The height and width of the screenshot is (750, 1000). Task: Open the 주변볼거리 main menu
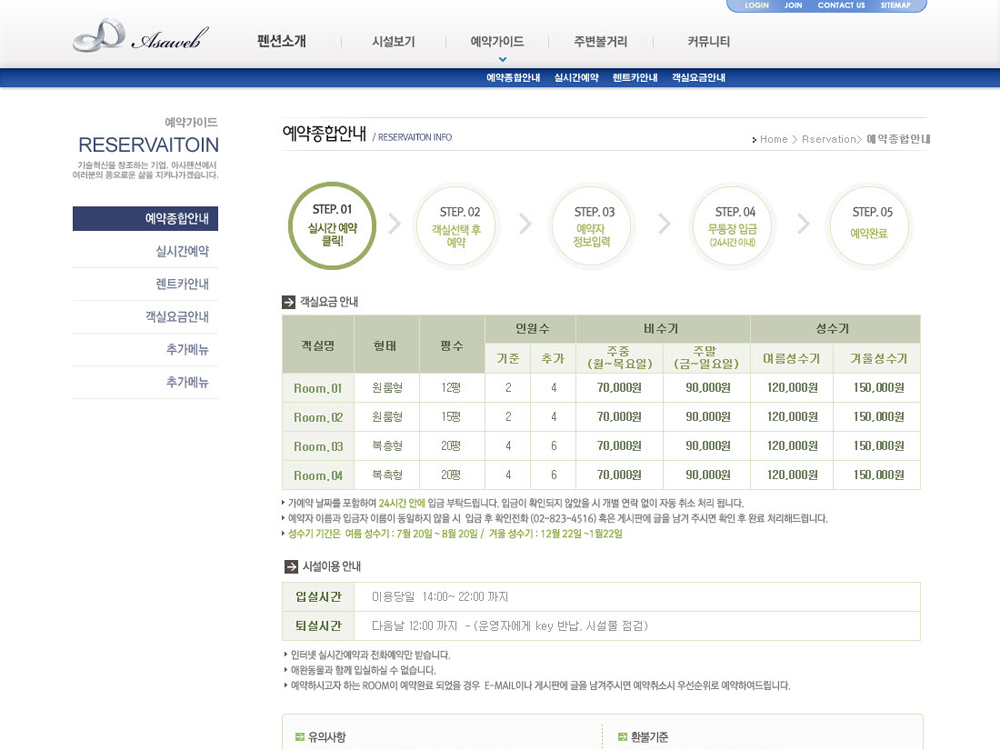[x=600, y=42]
